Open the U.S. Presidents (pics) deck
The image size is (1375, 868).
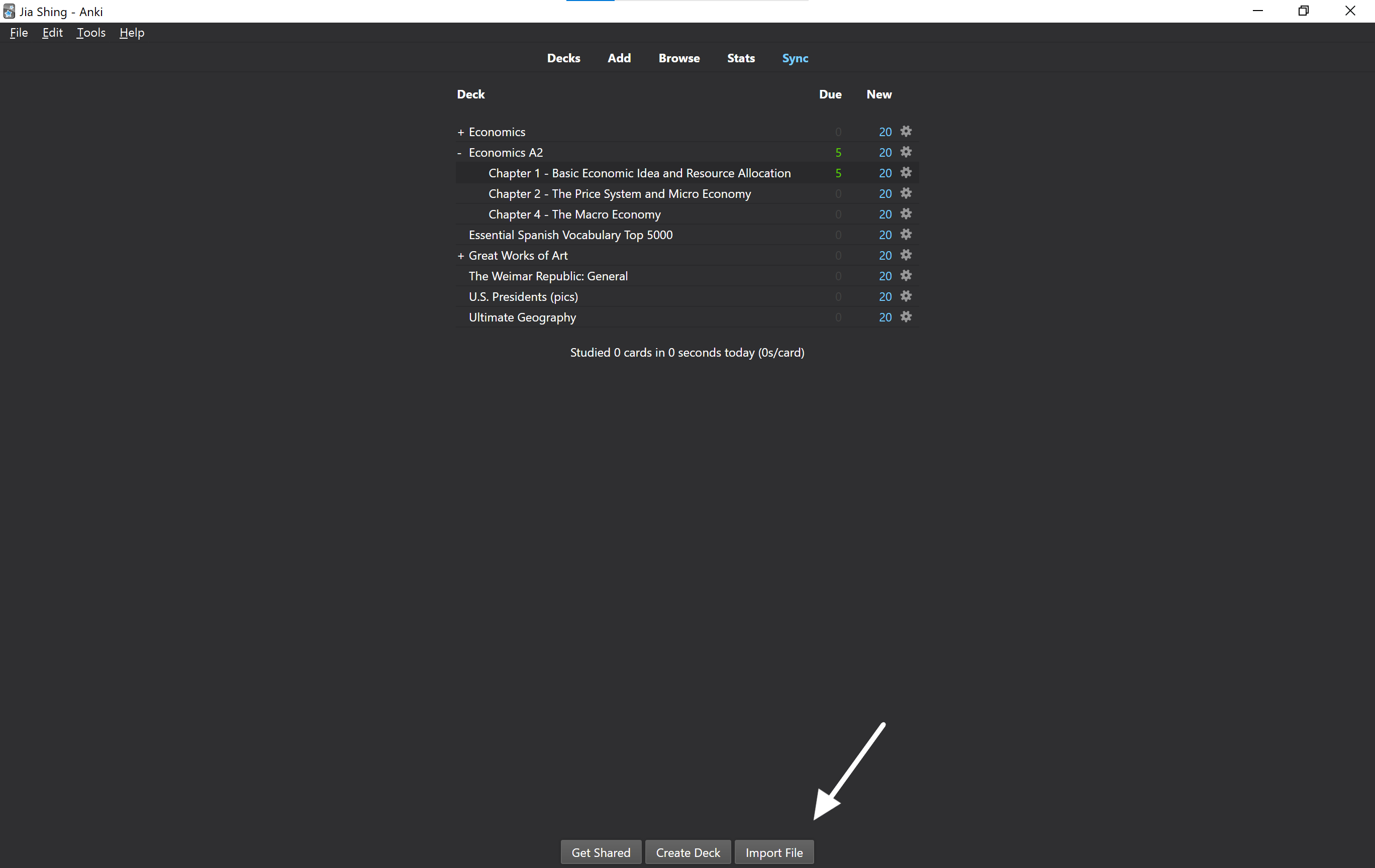(523, 296)
